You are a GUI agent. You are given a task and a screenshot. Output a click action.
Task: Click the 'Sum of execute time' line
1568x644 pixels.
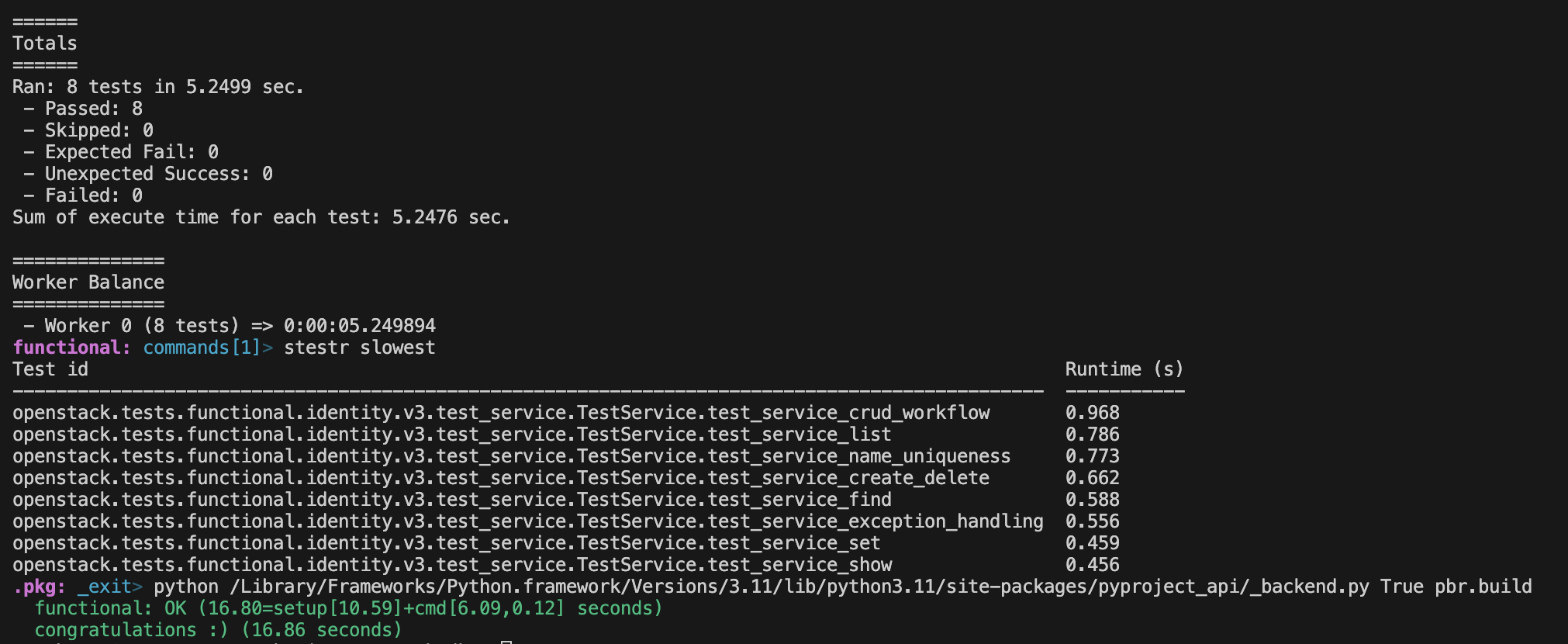click(261, 217)
